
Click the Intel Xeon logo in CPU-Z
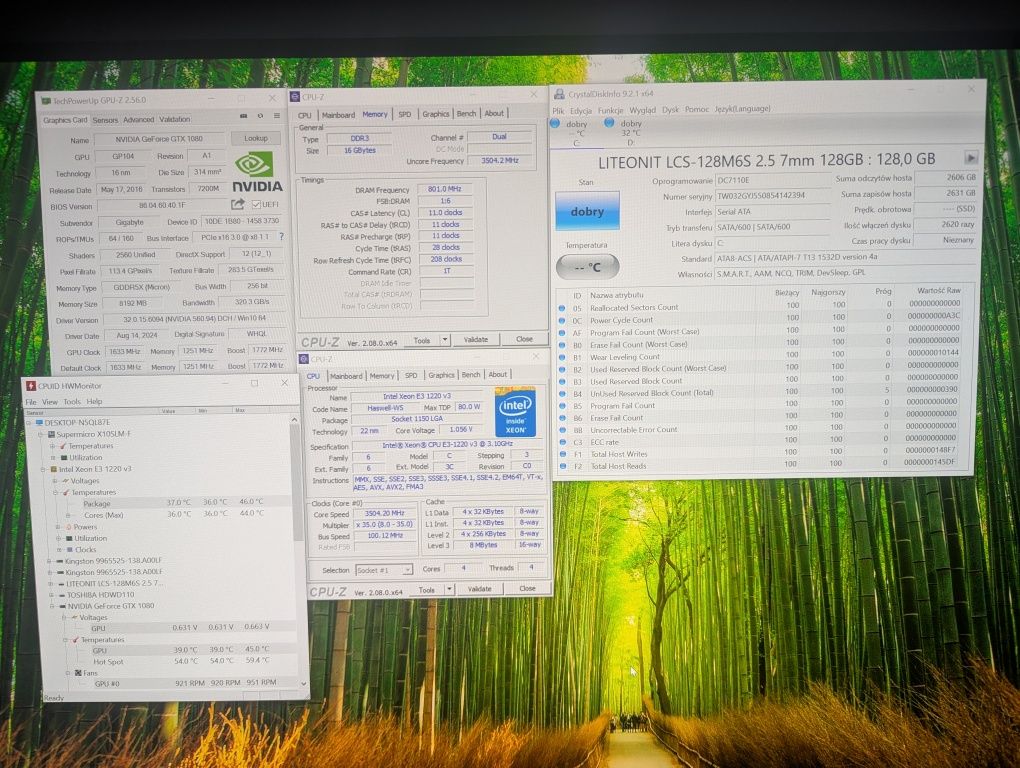pos(516,414)
